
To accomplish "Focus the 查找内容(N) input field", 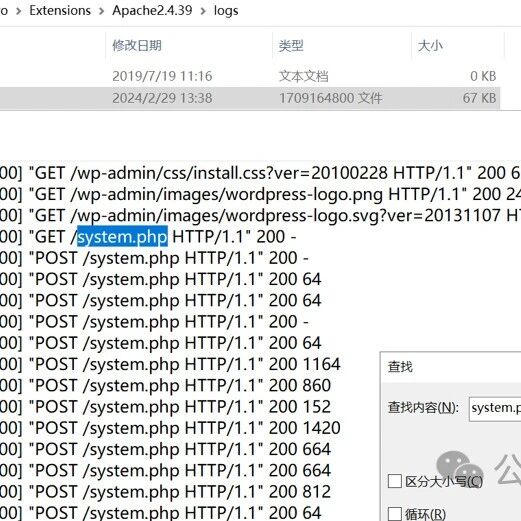I will coord(495,408).
